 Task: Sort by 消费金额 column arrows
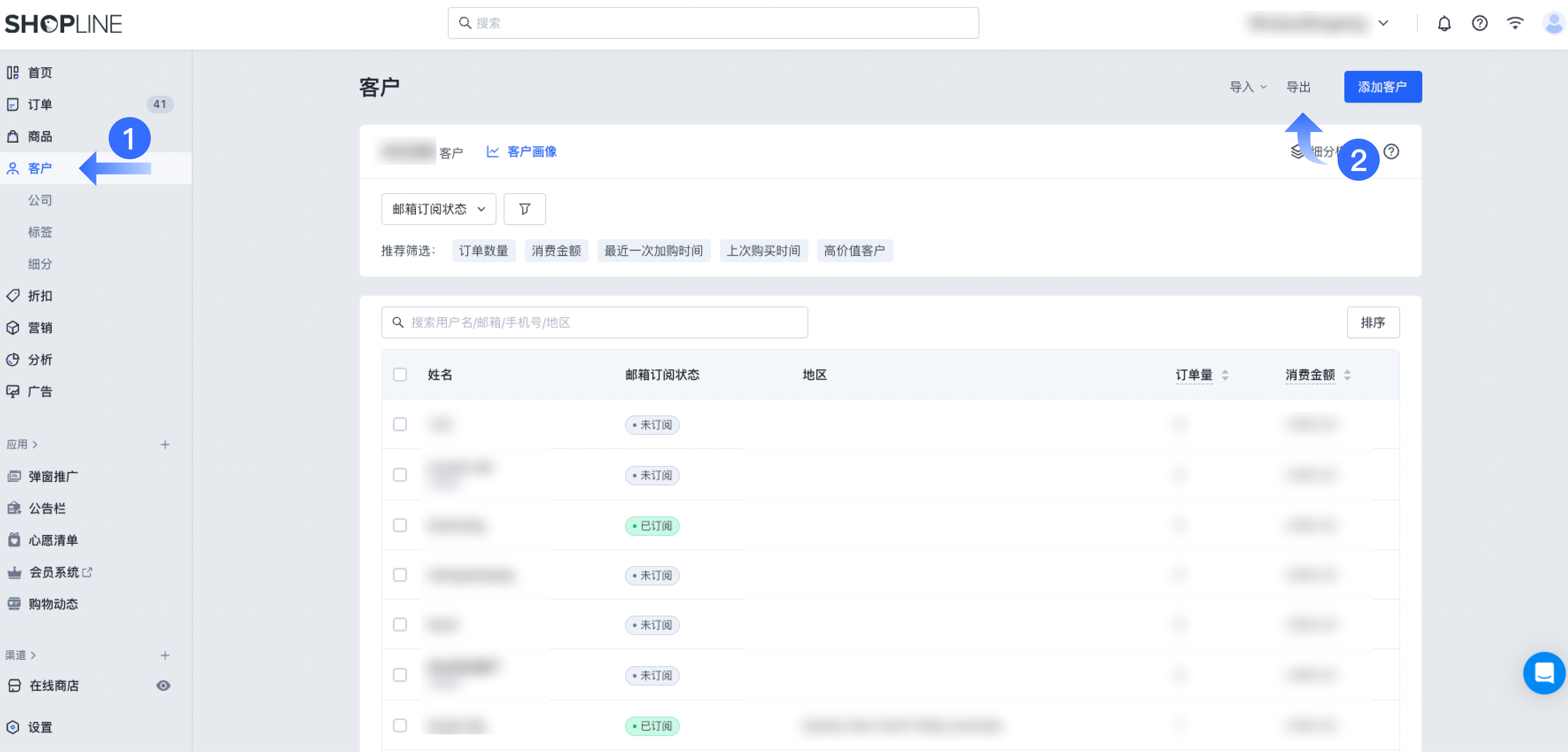(1348, 375)
